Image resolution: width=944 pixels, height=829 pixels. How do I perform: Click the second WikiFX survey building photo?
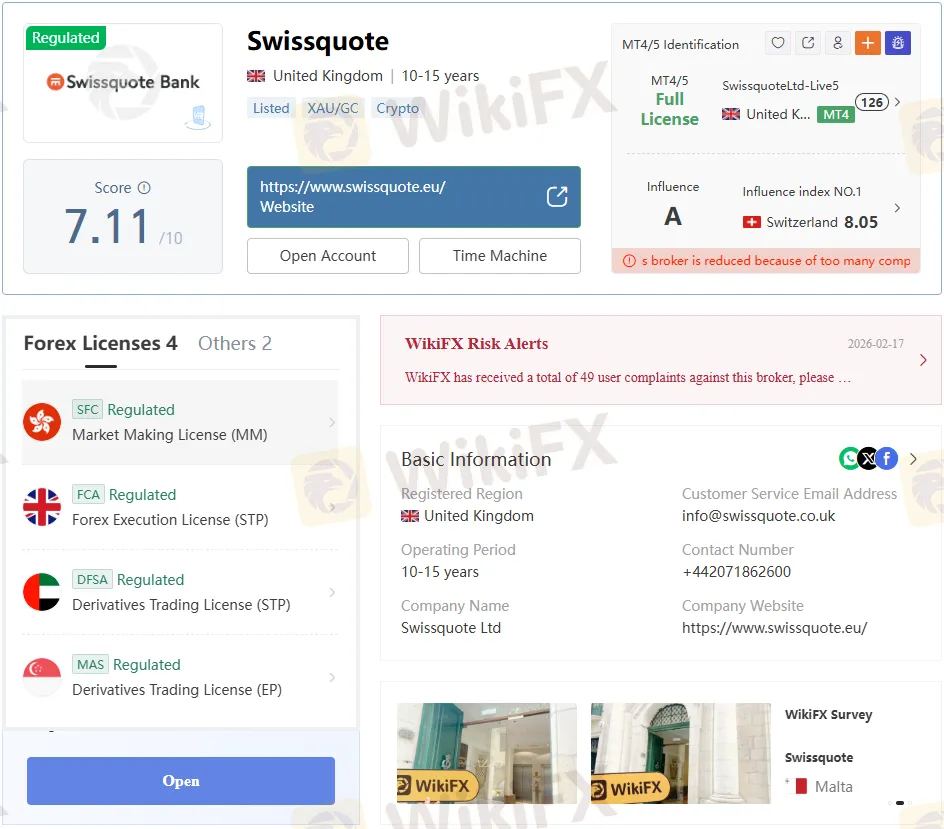pos(680,753)
